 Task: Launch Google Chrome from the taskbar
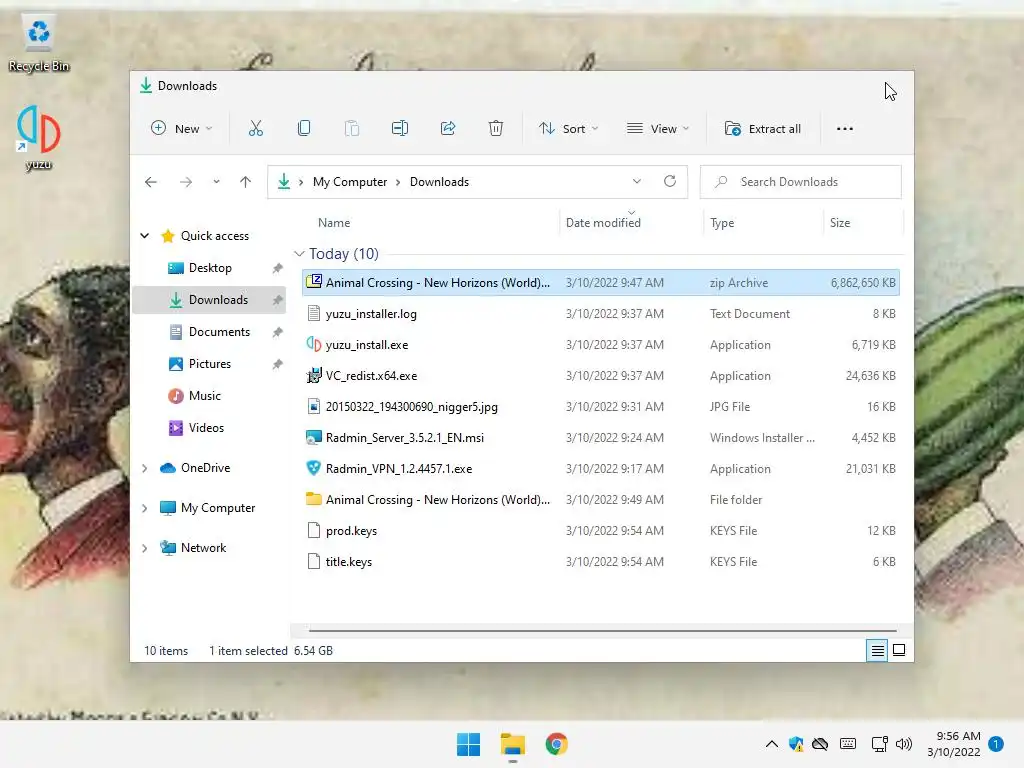[556, 744]
